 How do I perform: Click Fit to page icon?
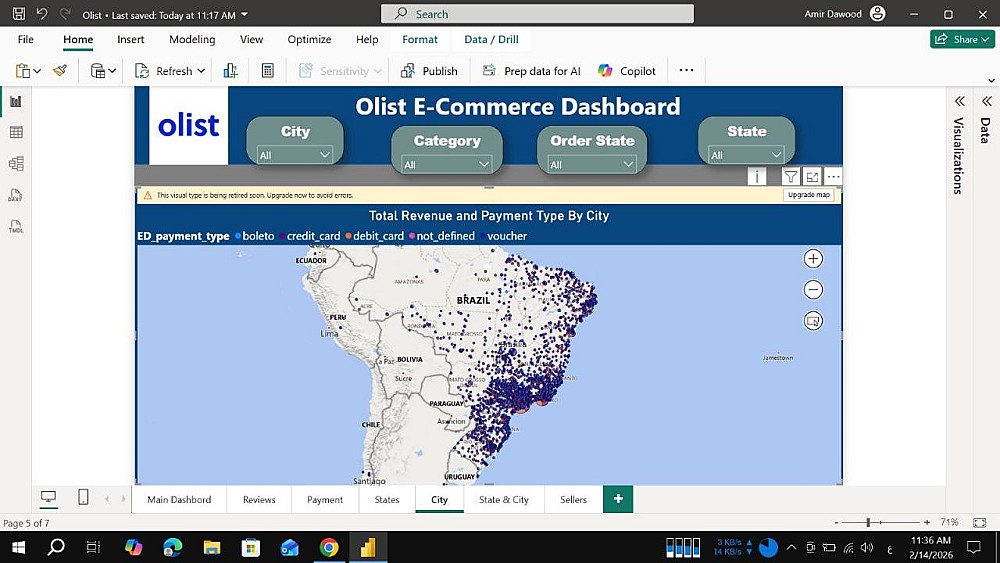tap(980, 522)
